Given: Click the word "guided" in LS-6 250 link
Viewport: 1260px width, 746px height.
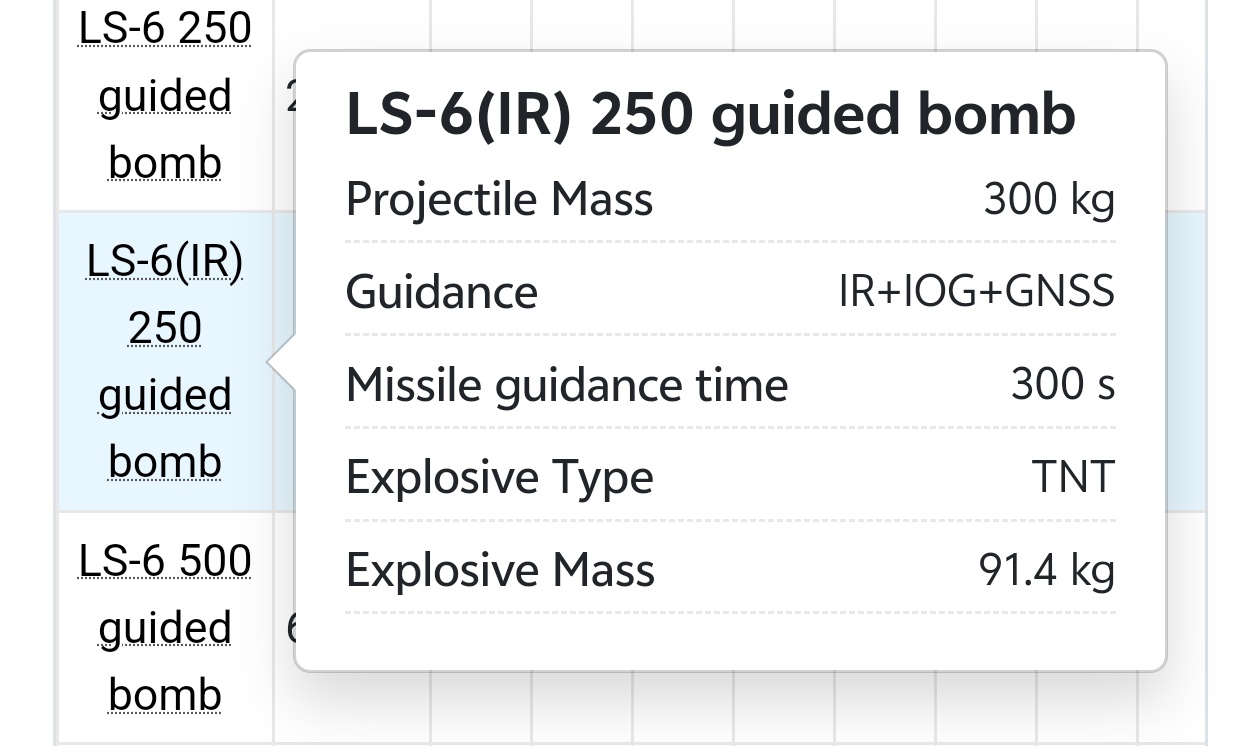Looking at the screenshot, I should click(165, 97).
